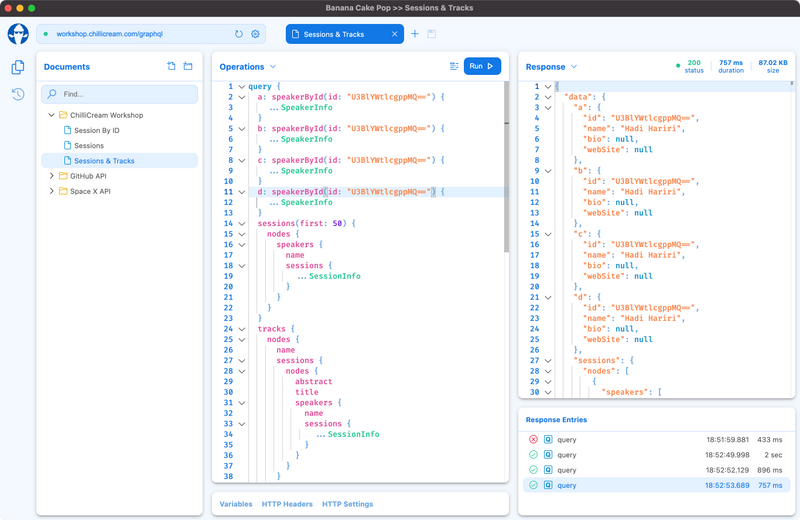
Task: Run the query
Action: pos(482,66)
